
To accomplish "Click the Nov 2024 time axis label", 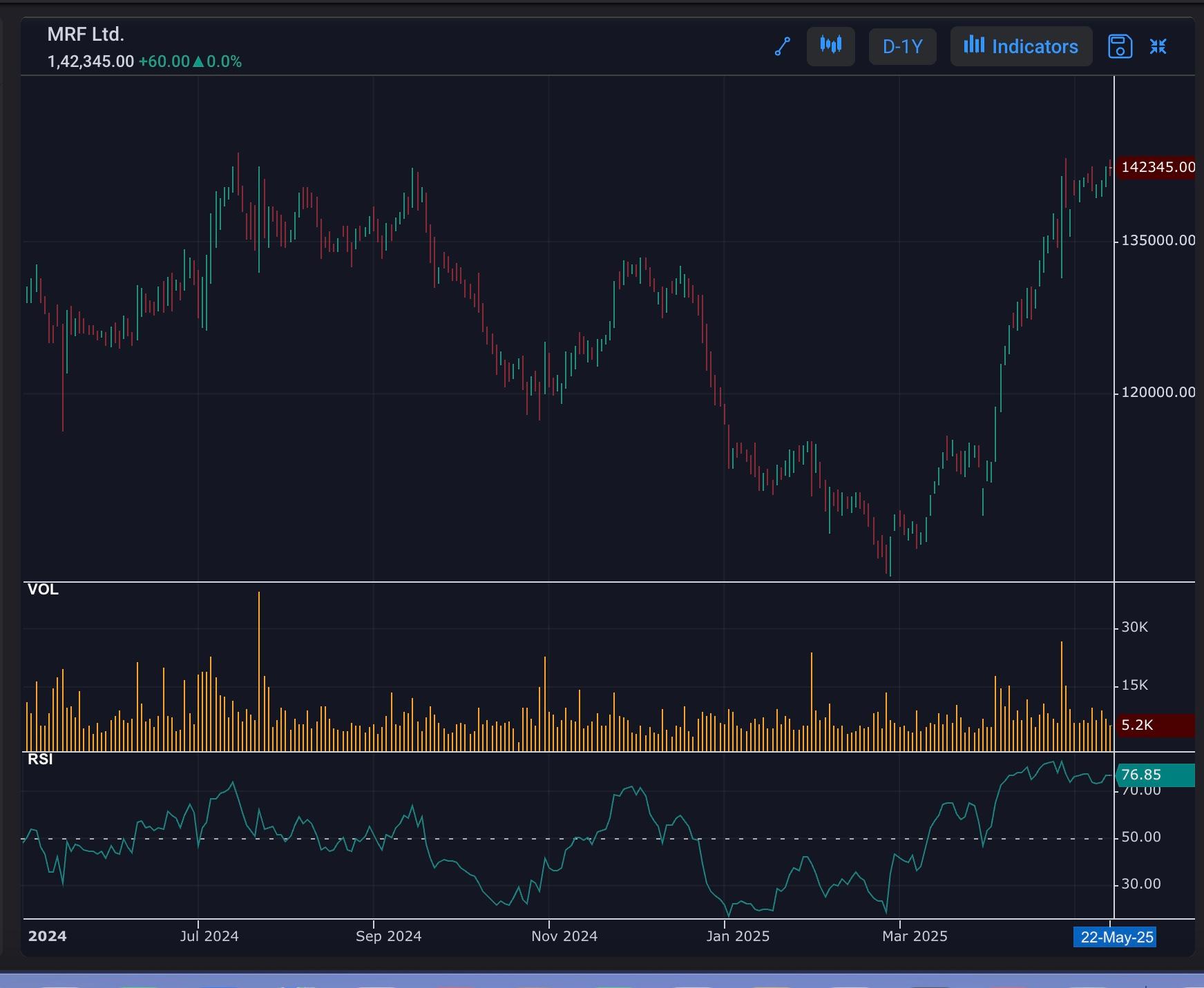I will [564, 936].
